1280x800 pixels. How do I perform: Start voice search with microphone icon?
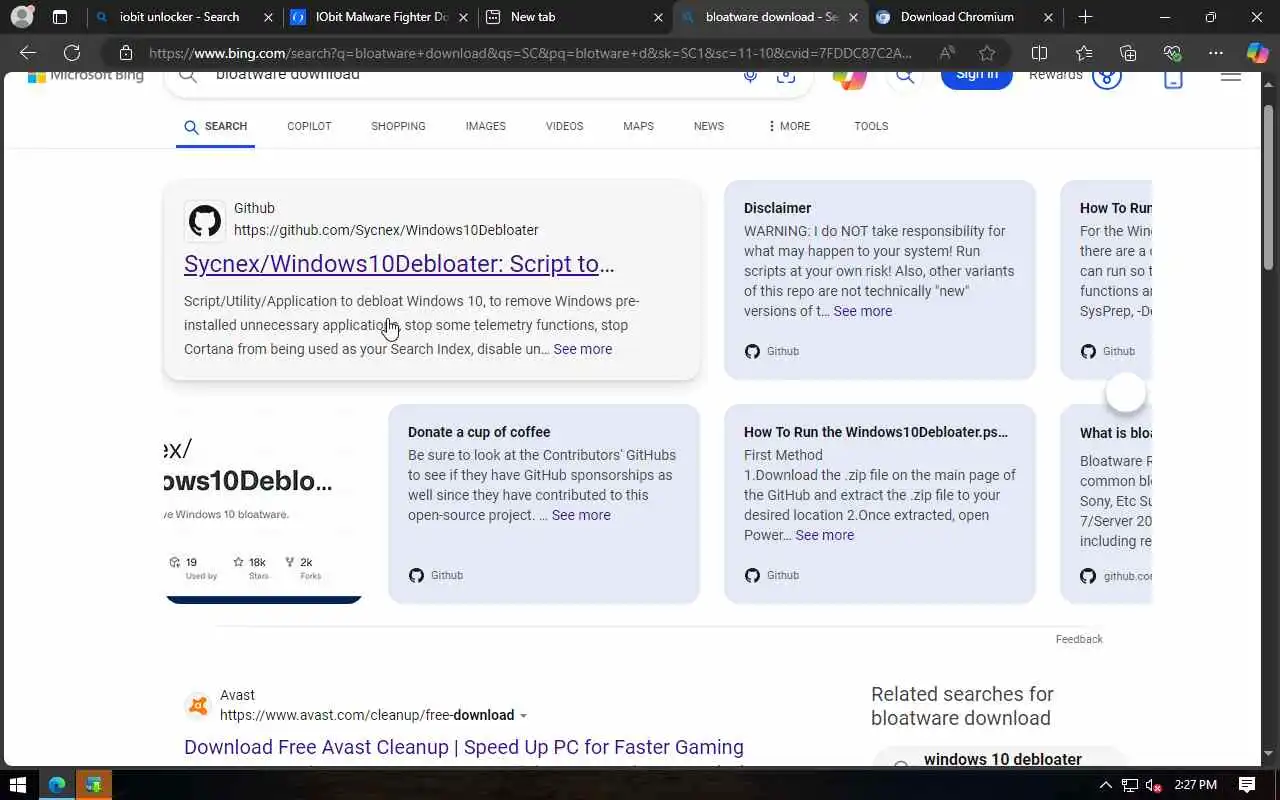tap(750, 76)
